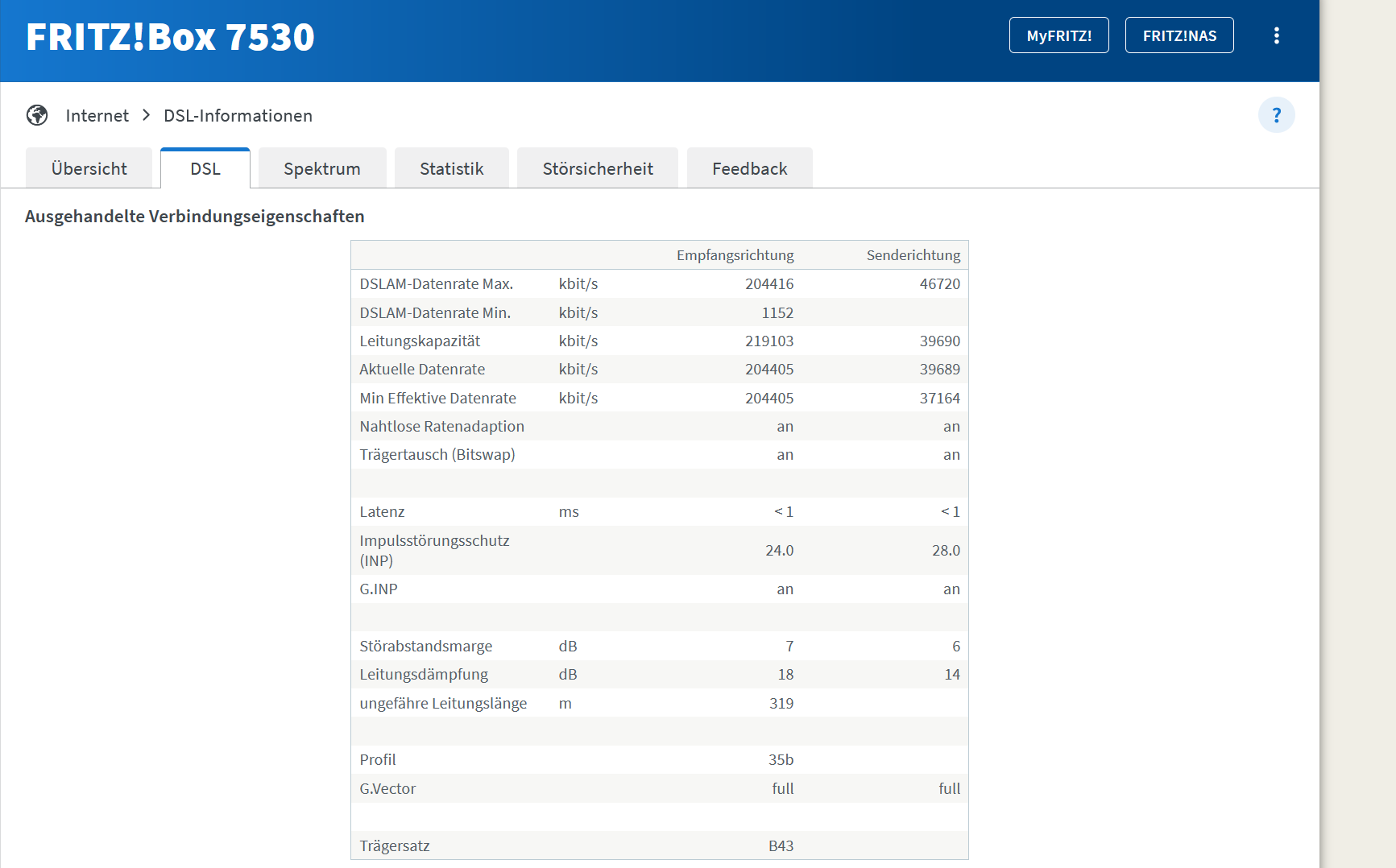1396x868 pixels.
Task: Click the value 39689 in the table
Action: click(x=940, y=369)
